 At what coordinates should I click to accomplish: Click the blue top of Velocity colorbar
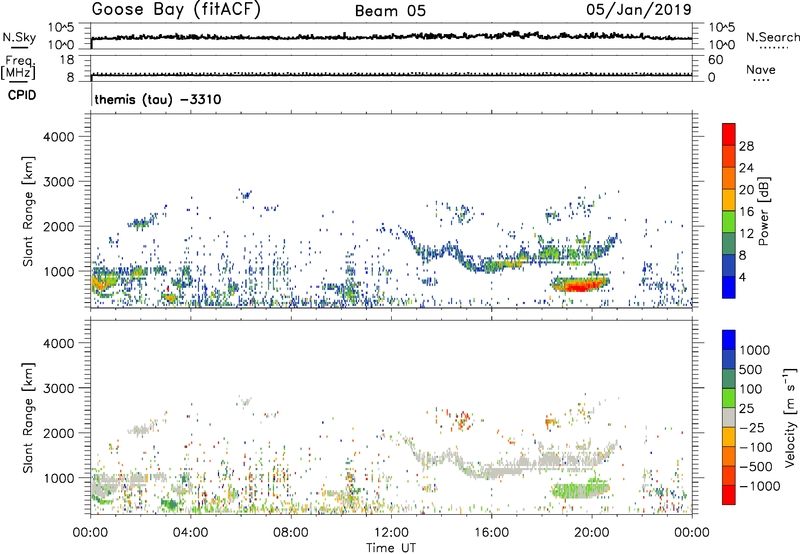click(729, 340)
